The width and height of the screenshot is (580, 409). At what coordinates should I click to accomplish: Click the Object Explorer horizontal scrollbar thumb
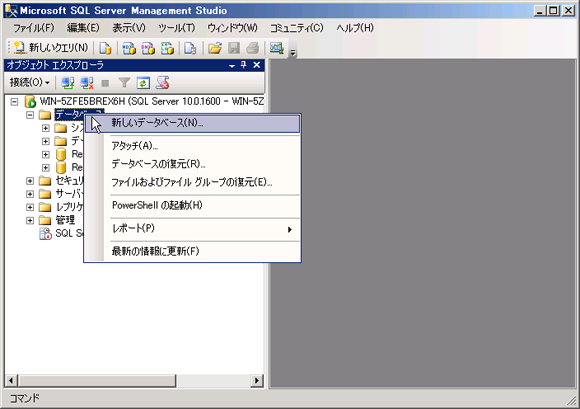(x=96, y=381)
